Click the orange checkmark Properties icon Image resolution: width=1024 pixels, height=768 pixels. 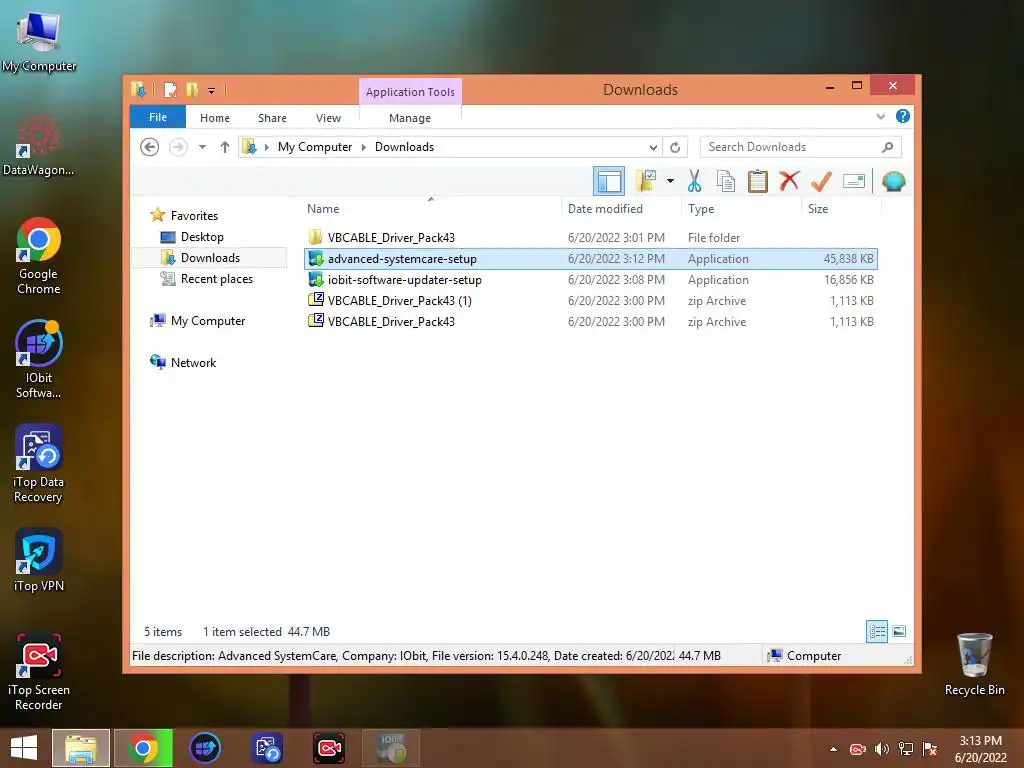[x=821, y=181]
